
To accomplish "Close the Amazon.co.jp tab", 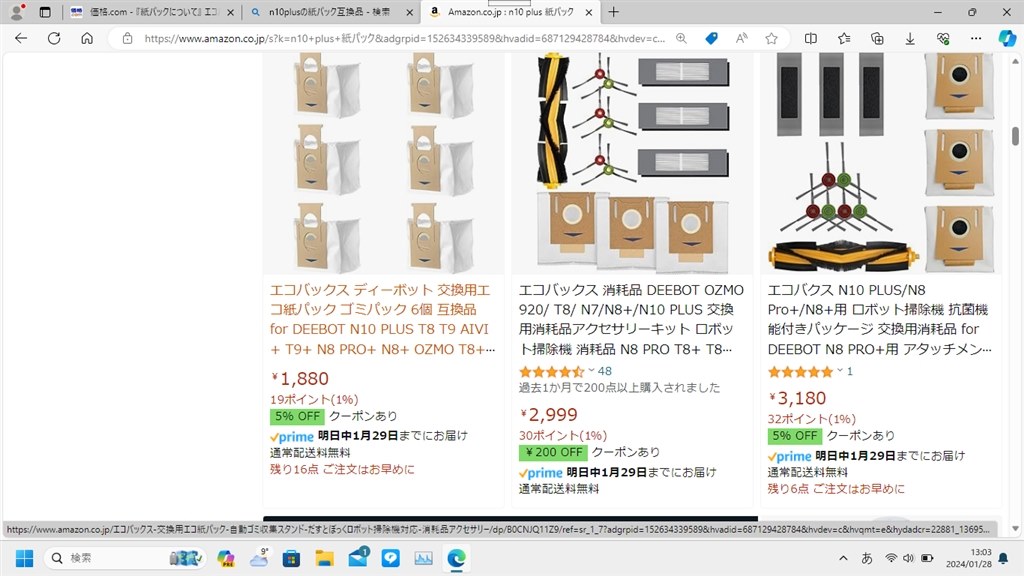I will click(x=588, y=12).
